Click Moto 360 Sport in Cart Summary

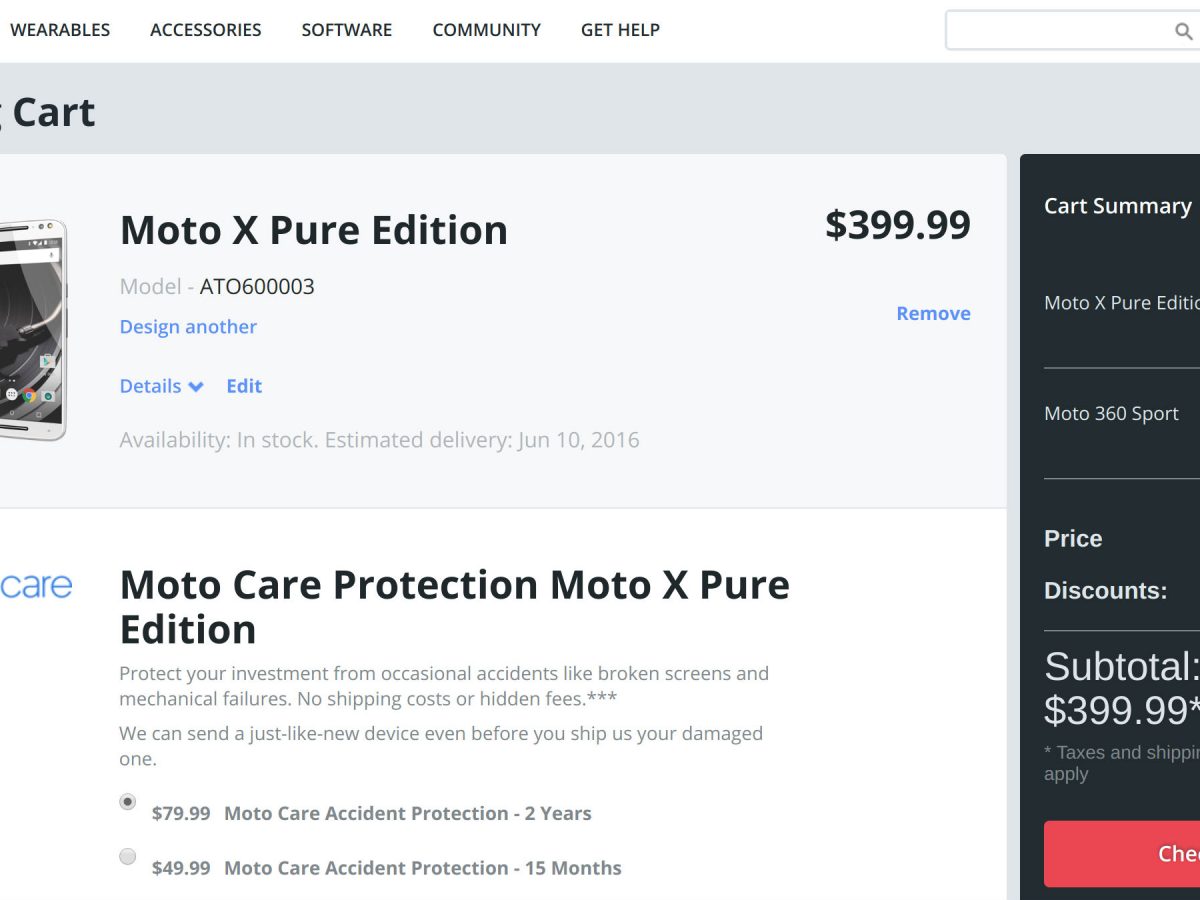click(x=1111, y=414)
